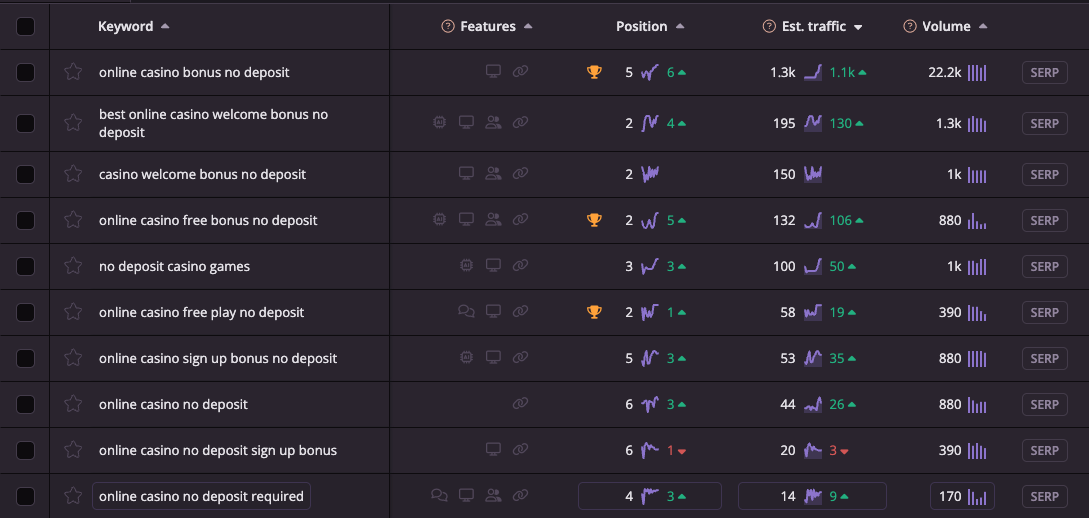Click link feature icon for 'online casino no deposit'
This screenshot has width=1089, height=518.
click(x=520, y=404)
